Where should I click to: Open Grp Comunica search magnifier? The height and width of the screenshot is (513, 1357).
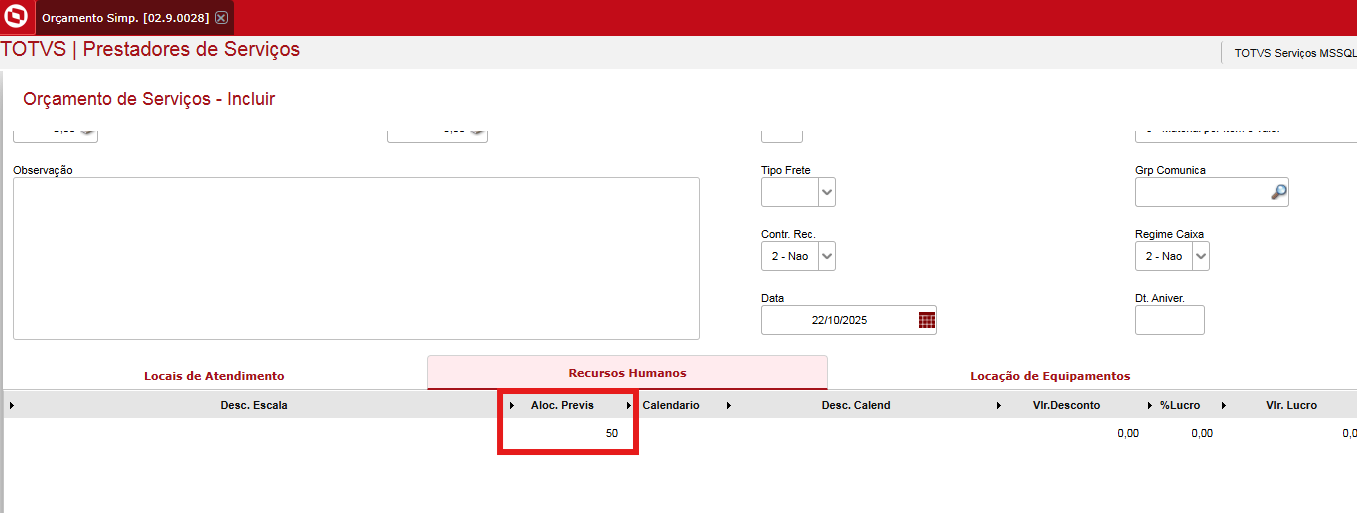click(1278, 192)
